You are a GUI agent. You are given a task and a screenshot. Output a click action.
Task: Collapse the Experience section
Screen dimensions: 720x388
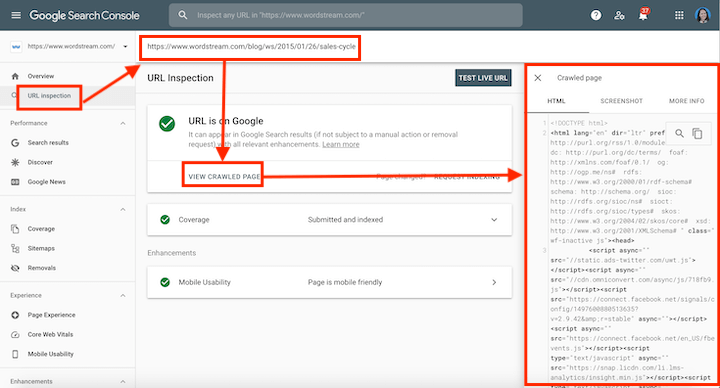pos(123,295)
